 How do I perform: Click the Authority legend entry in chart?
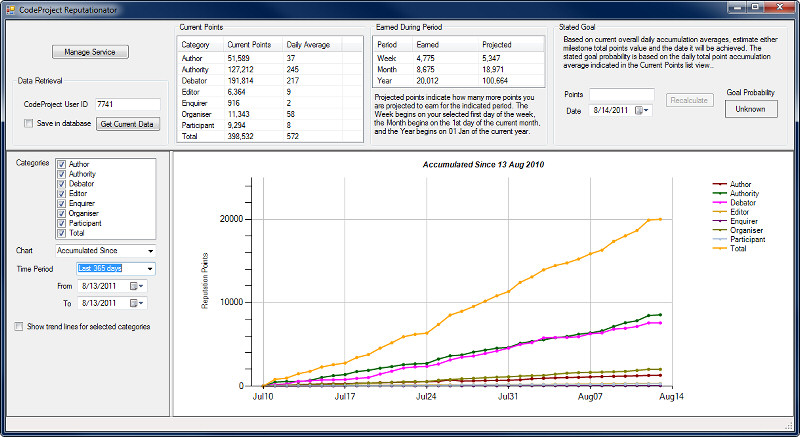(x=736, y=193)
